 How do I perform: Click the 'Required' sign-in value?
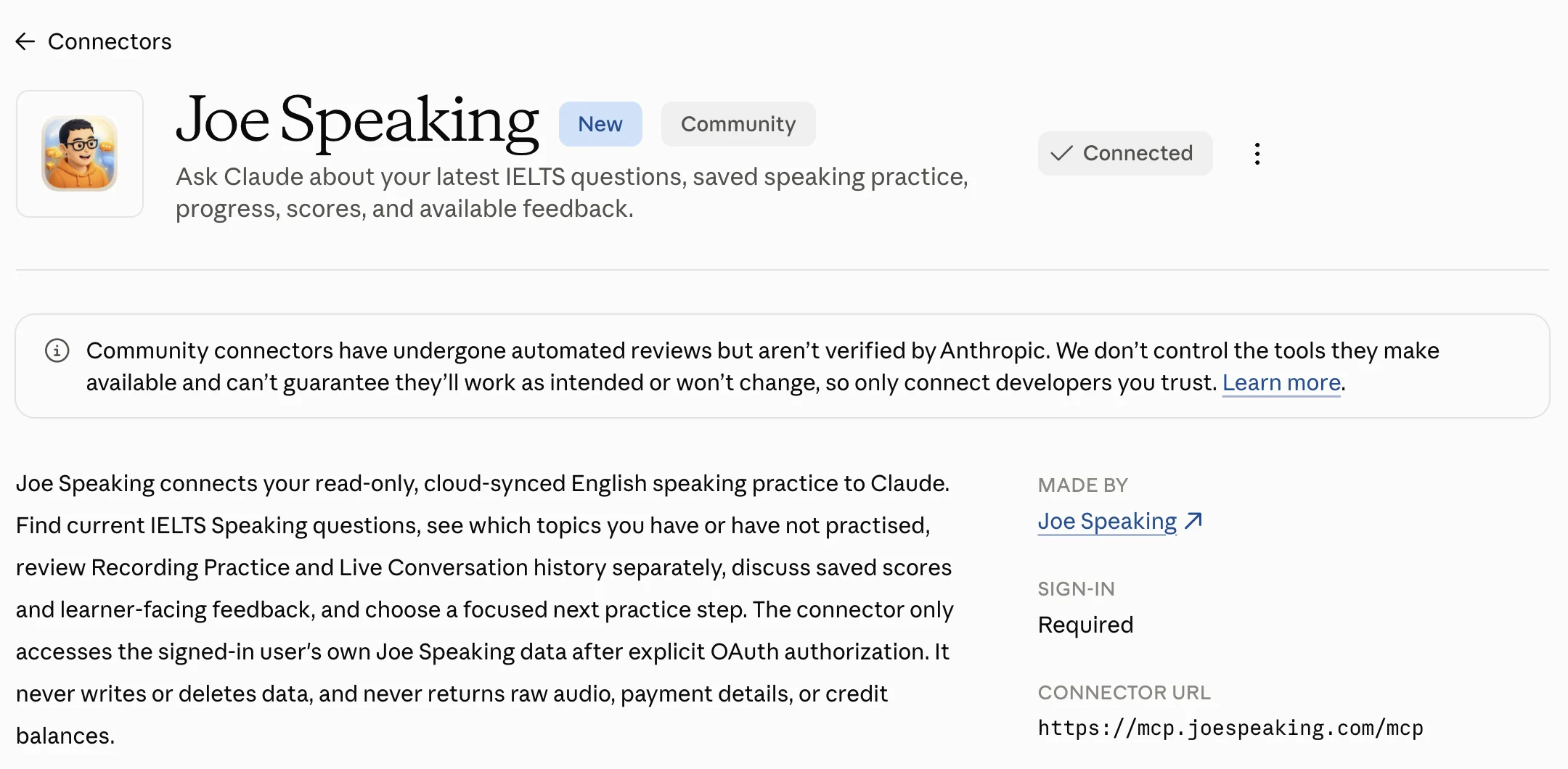coord(1085,625)
